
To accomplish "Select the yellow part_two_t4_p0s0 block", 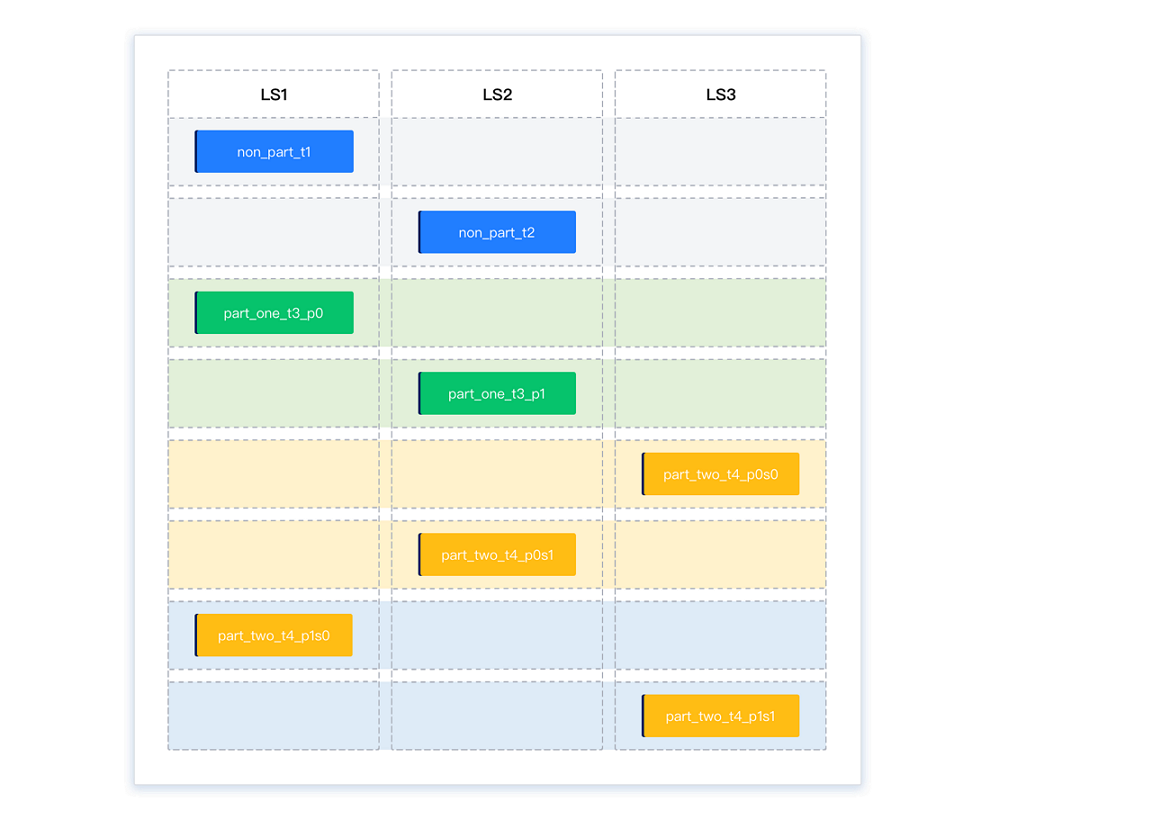I will click(720, 474).
